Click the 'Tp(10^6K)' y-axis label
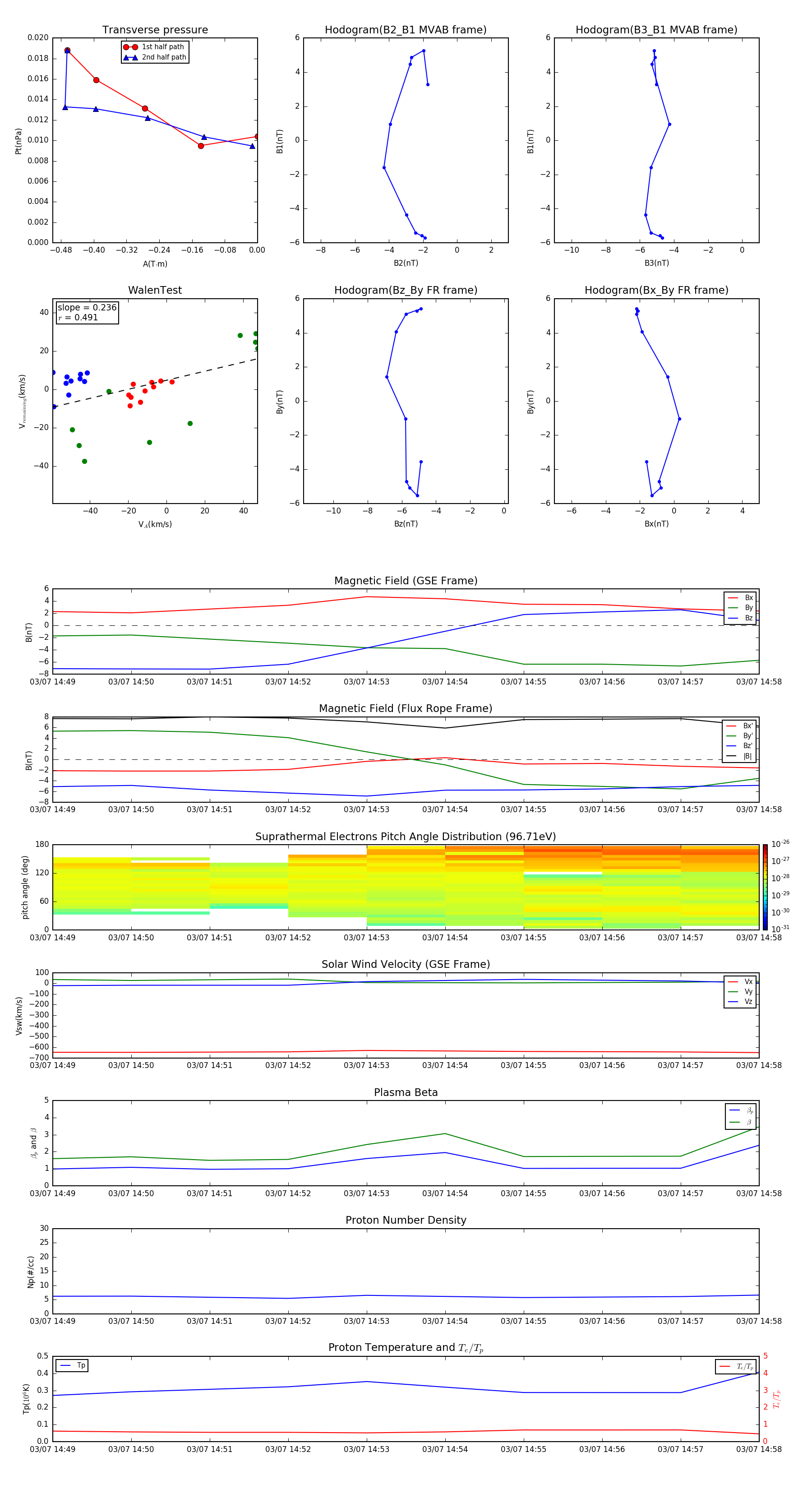 pos(26,1399)
